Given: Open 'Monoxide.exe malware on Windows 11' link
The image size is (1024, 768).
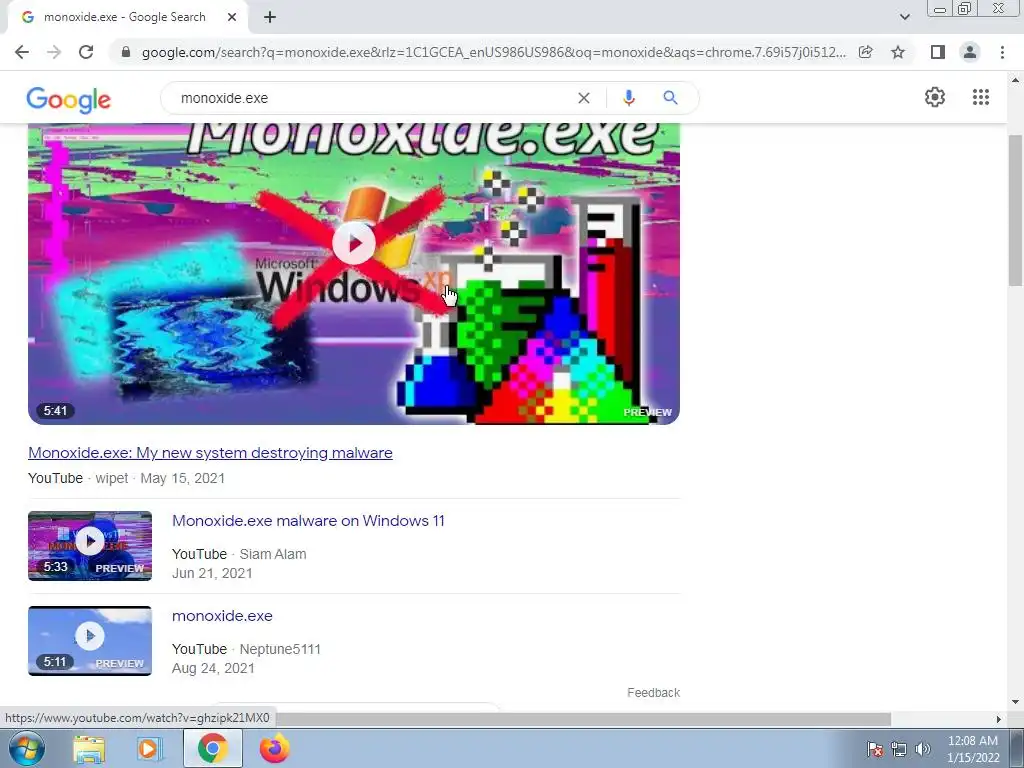Looking at the screenshot, I should tap(308, 520).
